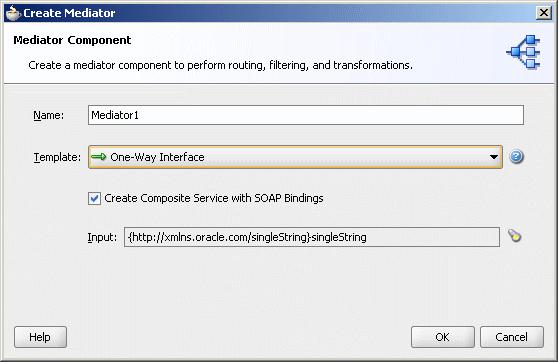558x362 pixels.
Task: Open the input schema browse flashlight icon
Action: [x=515, y=236]
